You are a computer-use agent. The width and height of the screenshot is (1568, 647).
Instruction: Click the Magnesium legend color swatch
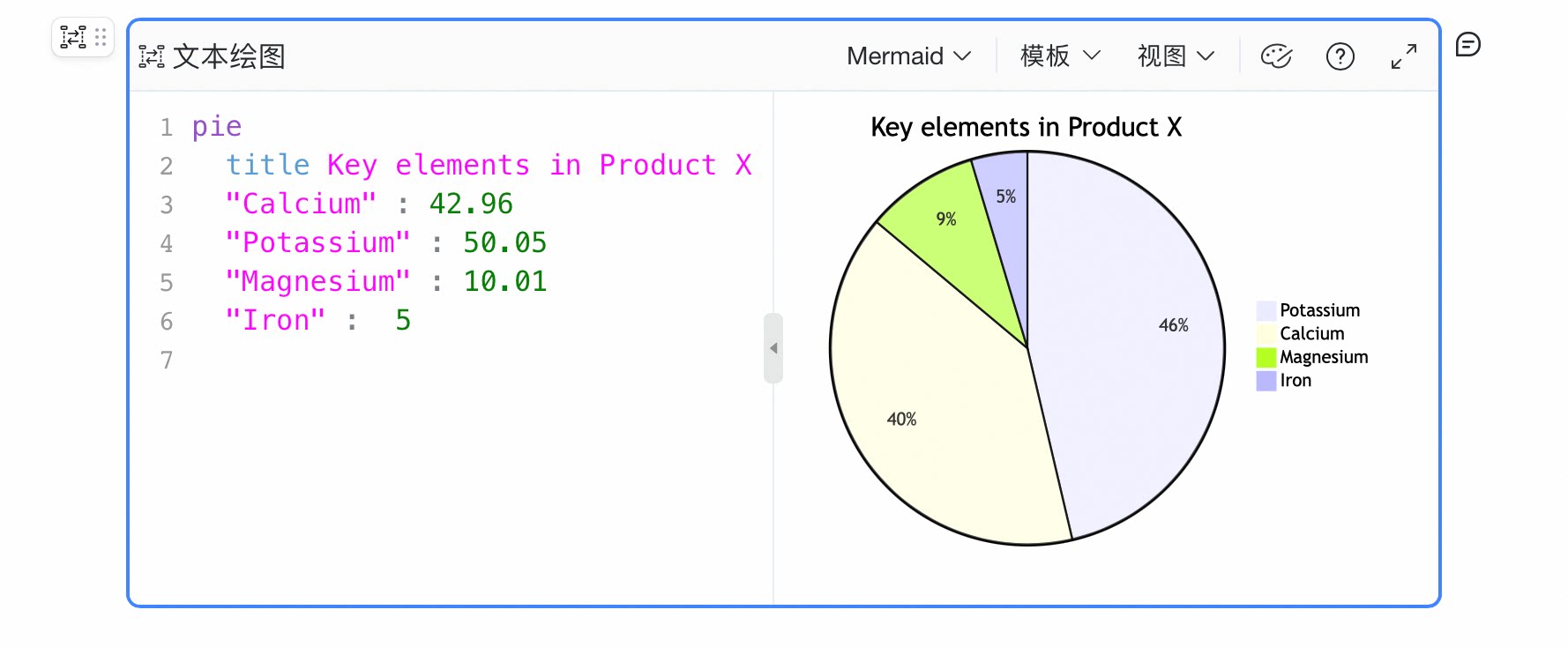1266,357
